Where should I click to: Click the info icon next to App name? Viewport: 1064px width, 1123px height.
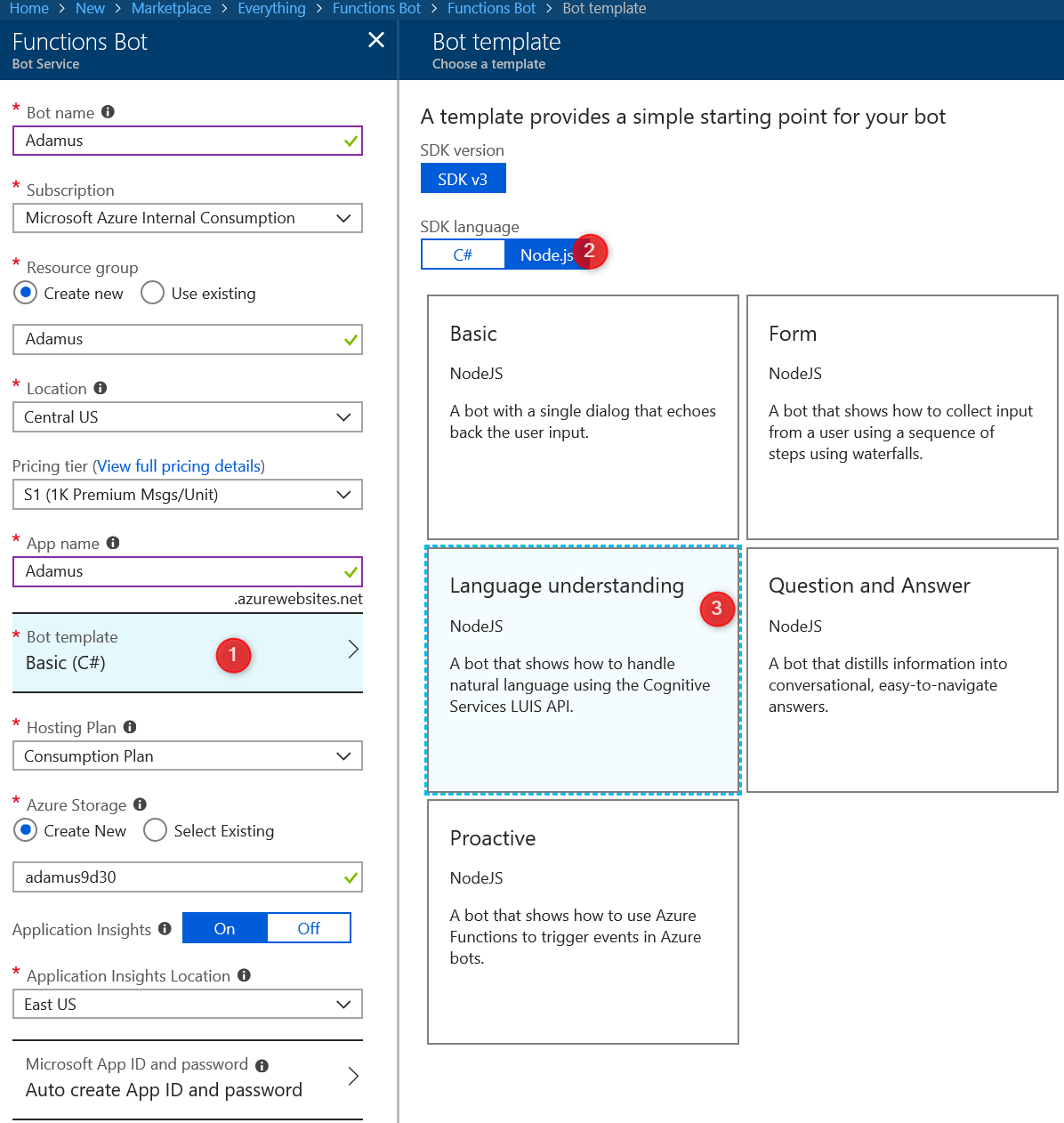[x=113, y=543]
